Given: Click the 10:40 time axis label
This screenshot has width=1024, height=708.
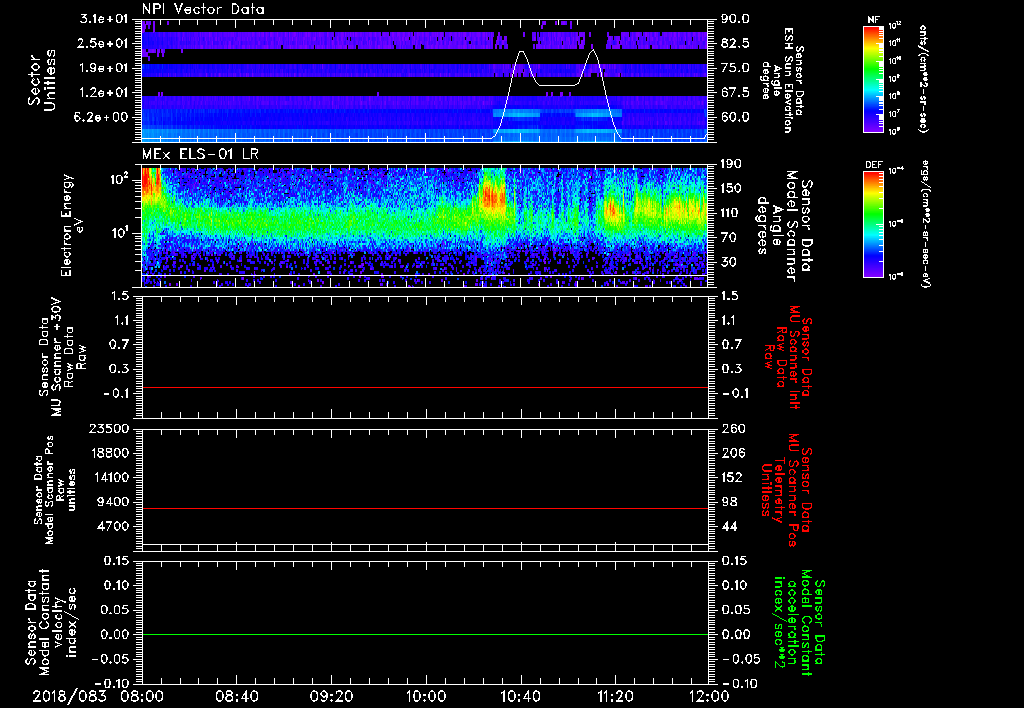Looking at the screenshot, I should 520,695.
